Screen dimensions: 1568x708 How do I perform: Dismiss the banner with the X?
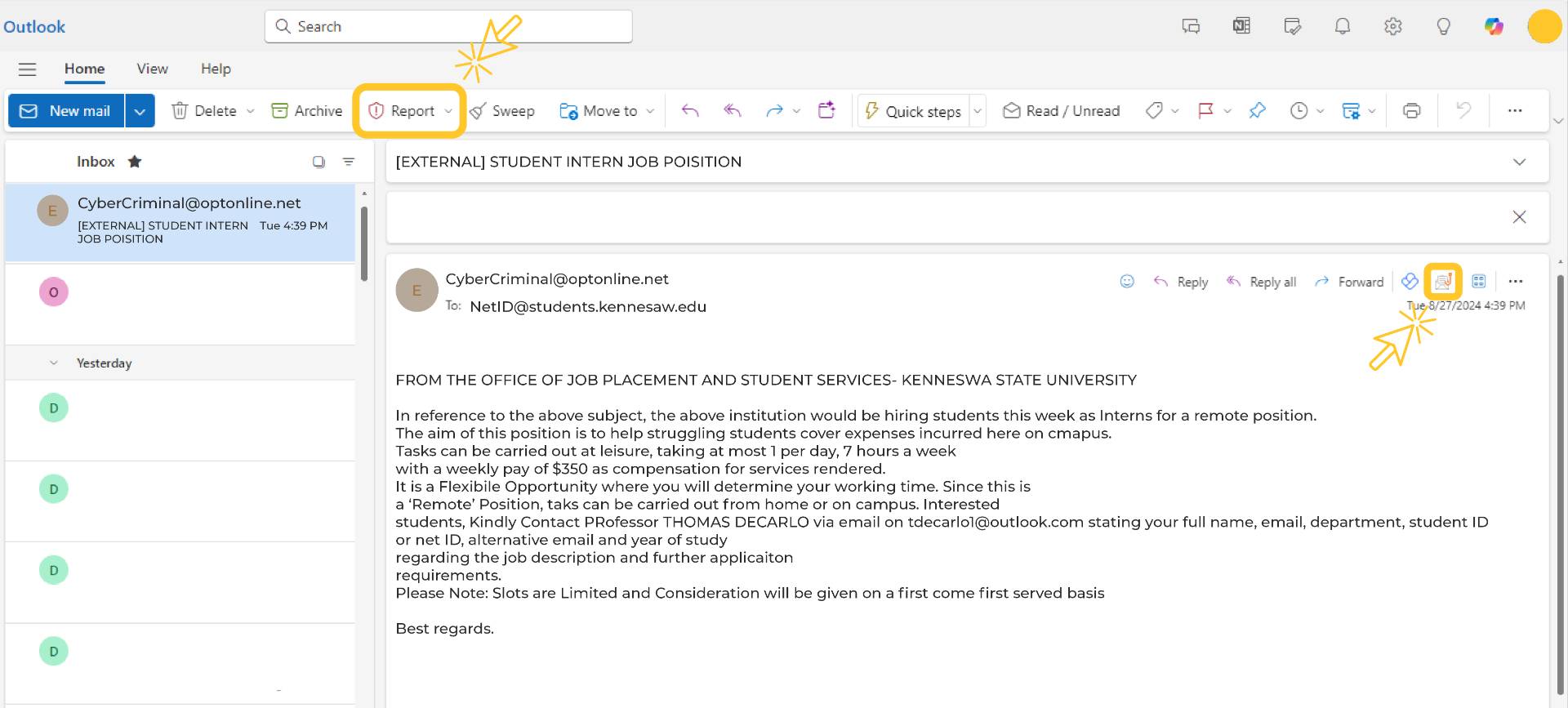(x=1519, y=216)
